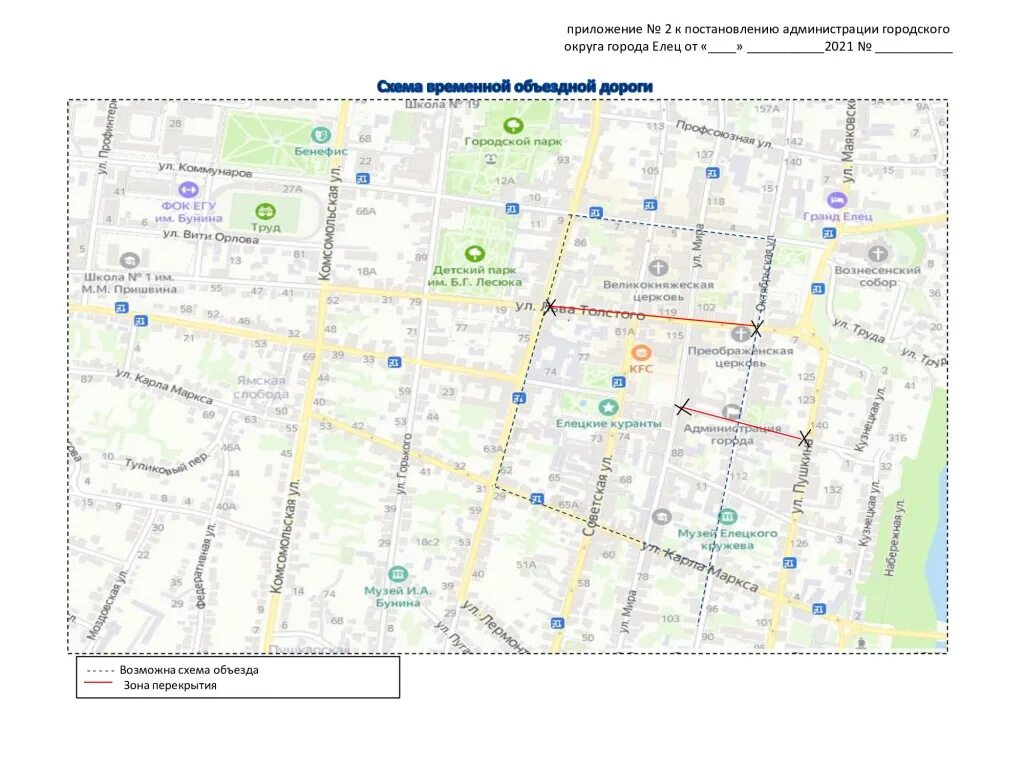The image size is (1024, 768).
Task: Click the Администрация города flag icon
Action: [731, 411]
